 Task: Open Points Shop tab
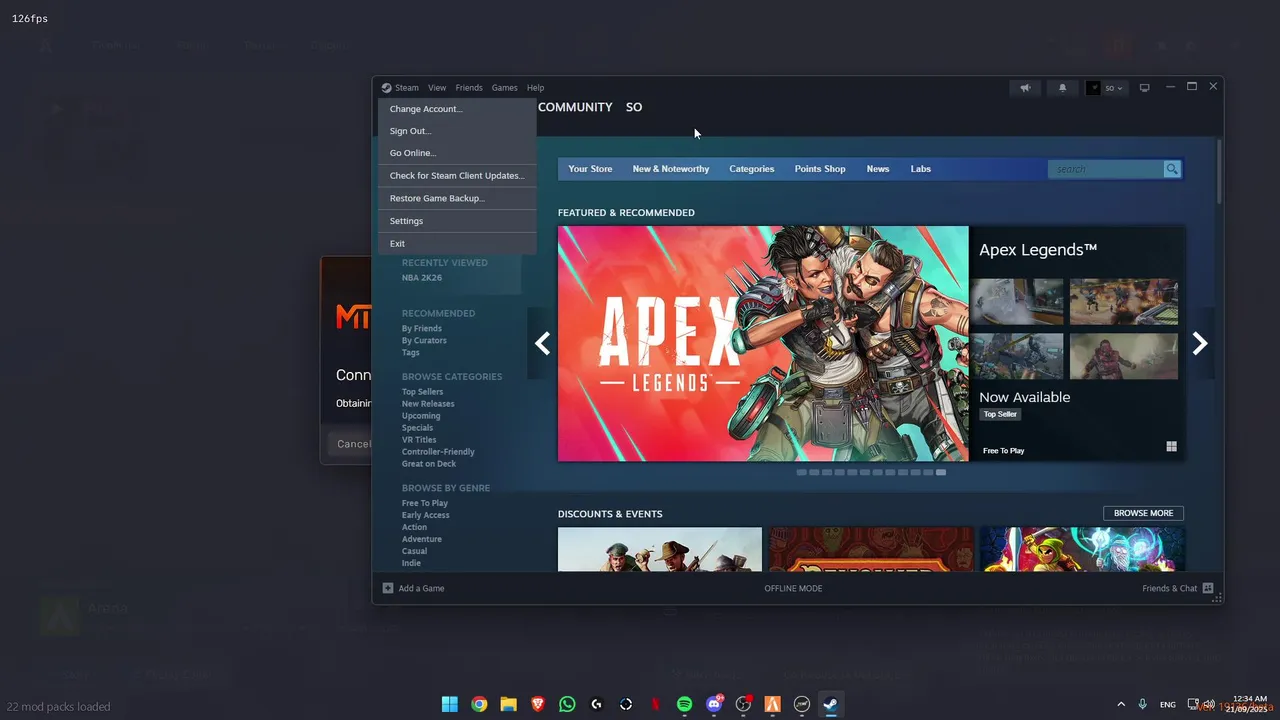pos(820,169)
